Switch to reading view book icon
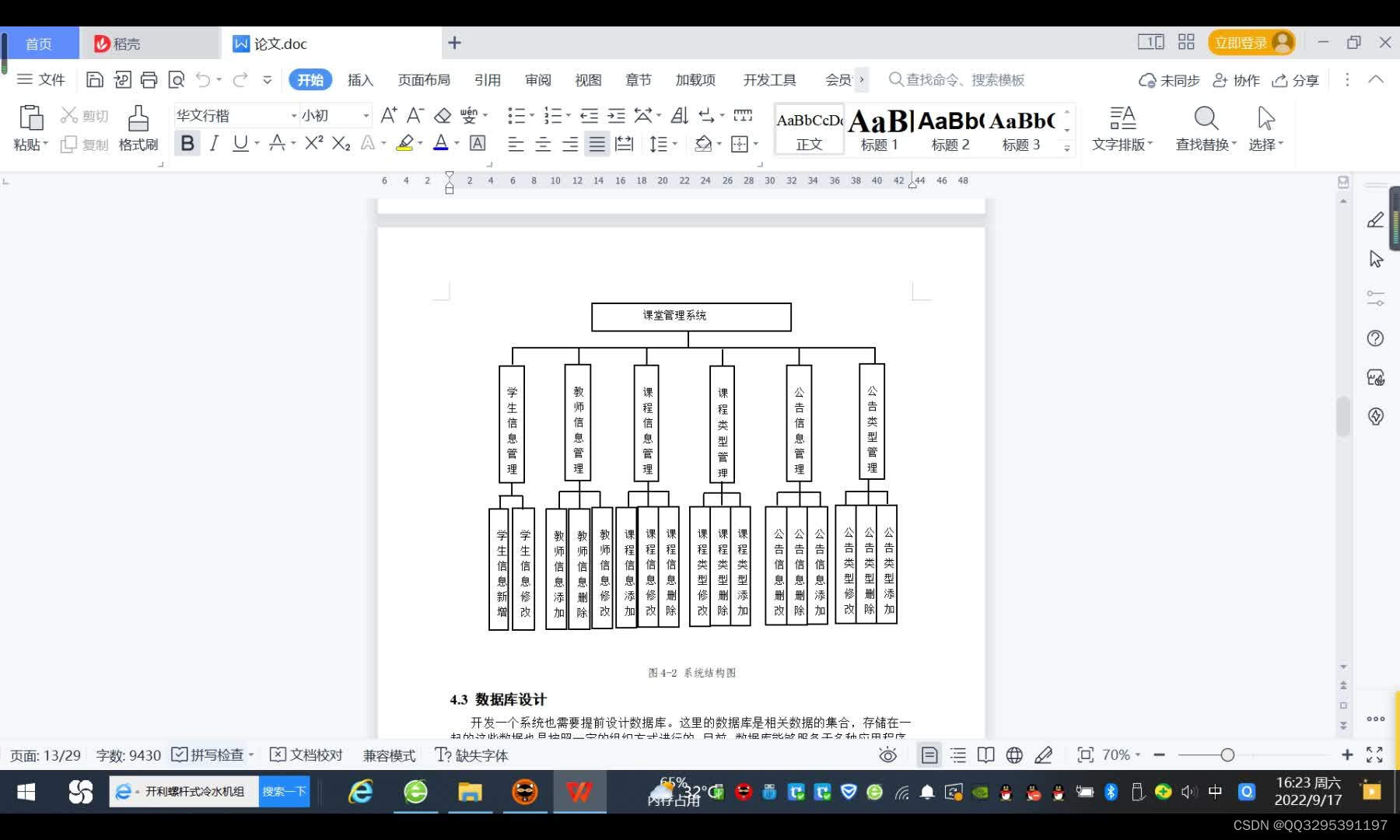Viewport: 1400px width, 840px height. point(985,754)
